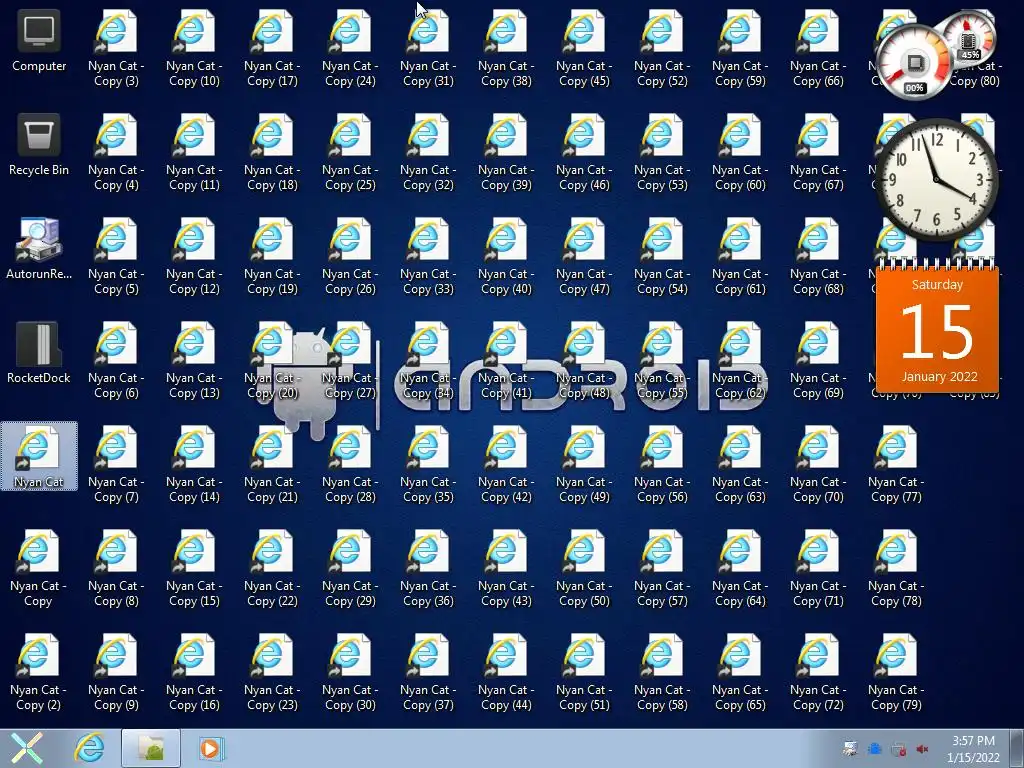The image size is (1024, 768).
Task: Click the taskbar clock showing 3:57 PM
Action: (973, 749)
